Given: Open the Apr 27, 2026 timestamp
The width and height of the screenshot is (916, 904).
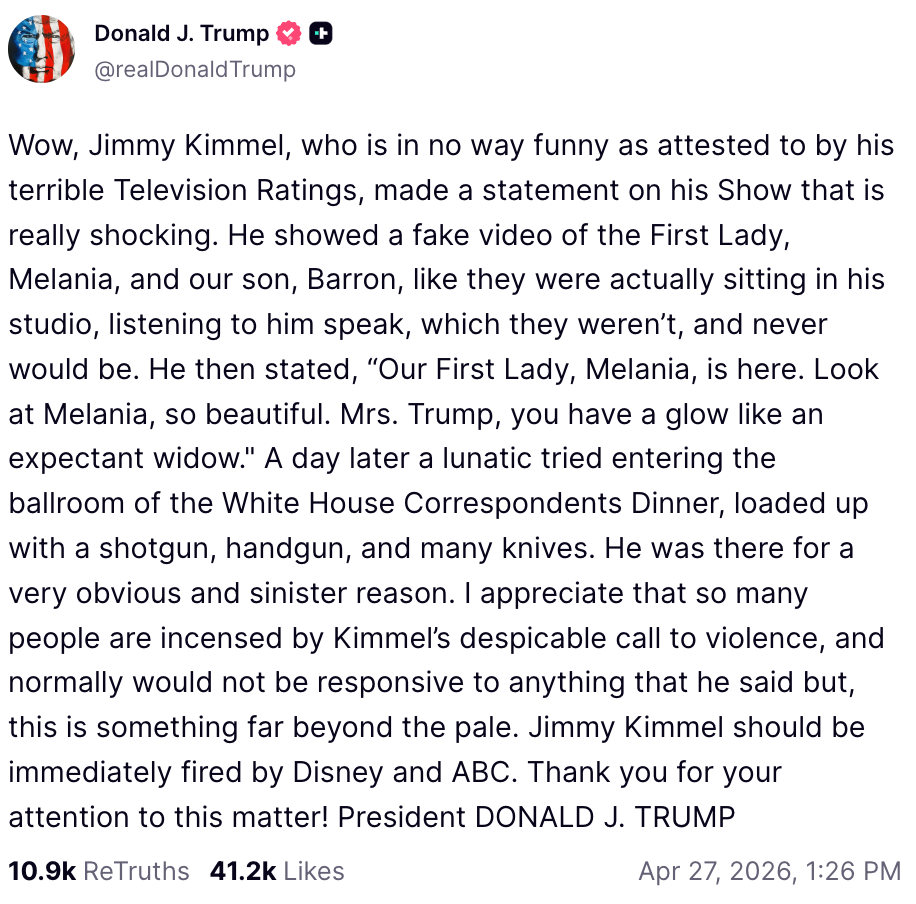Looking at the screenshot, I should 769,871.
